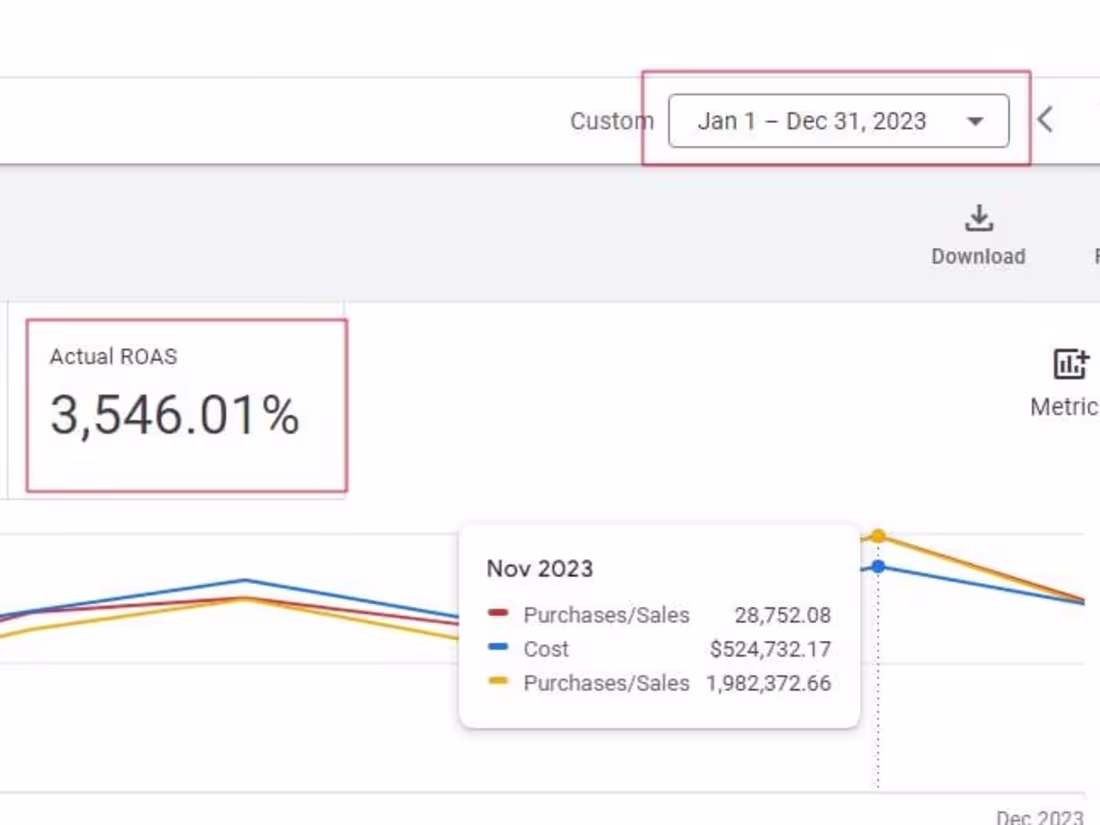Click the blue Cost legend swatch
Screen dimensions: 1100x825
(x=498, y=648)
